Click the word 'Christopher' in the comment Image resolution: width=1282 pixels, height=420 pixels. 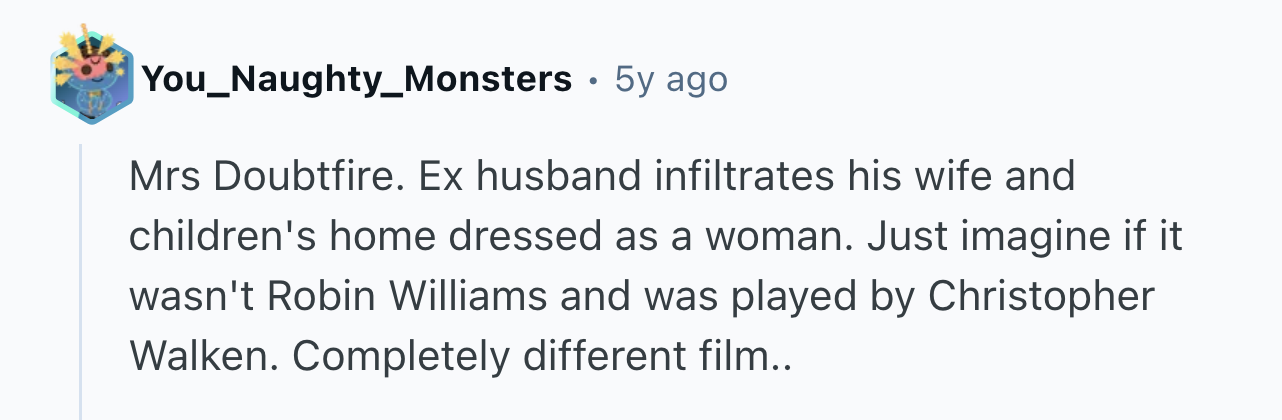[x=1041, y=298]
